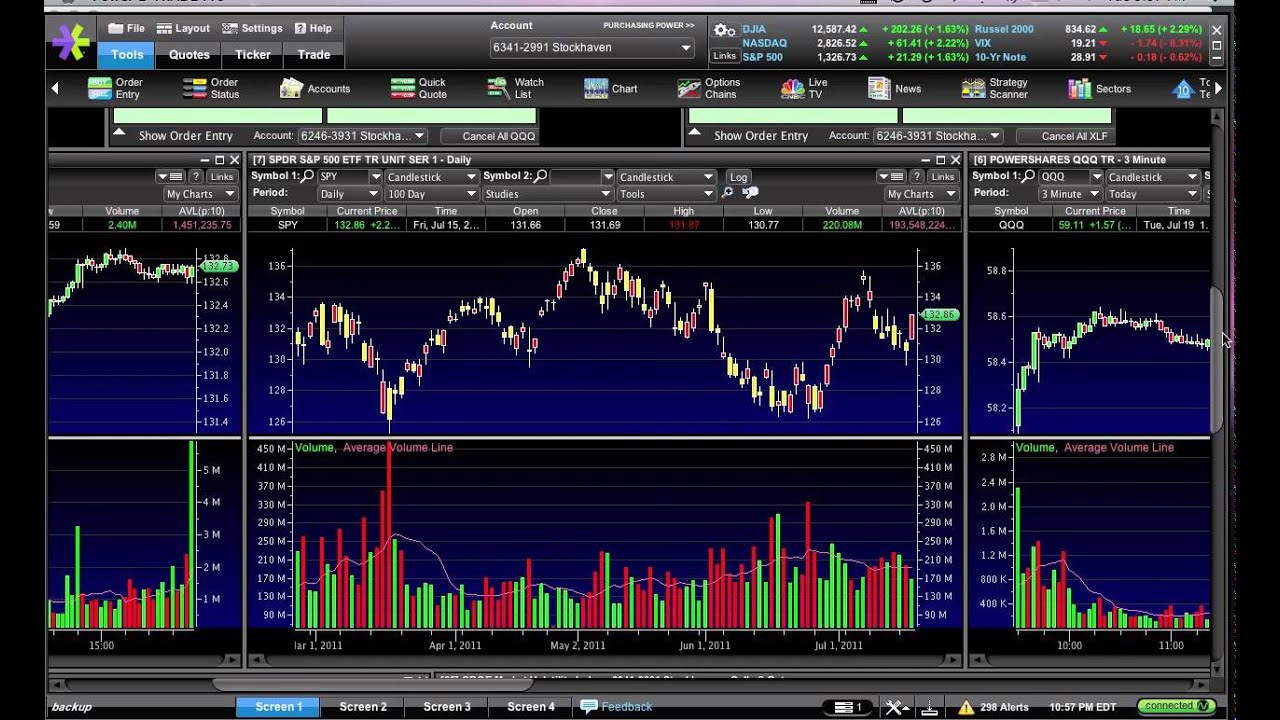
Task: Open SPY chart first Candlestick style dropdown
Action: [431, 176]
